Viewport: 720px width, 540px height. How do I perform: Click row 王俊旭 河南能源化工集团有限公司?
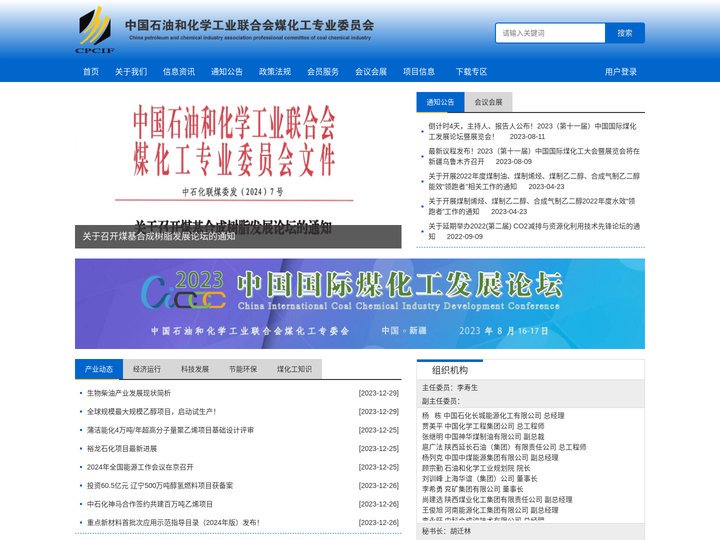490,510
